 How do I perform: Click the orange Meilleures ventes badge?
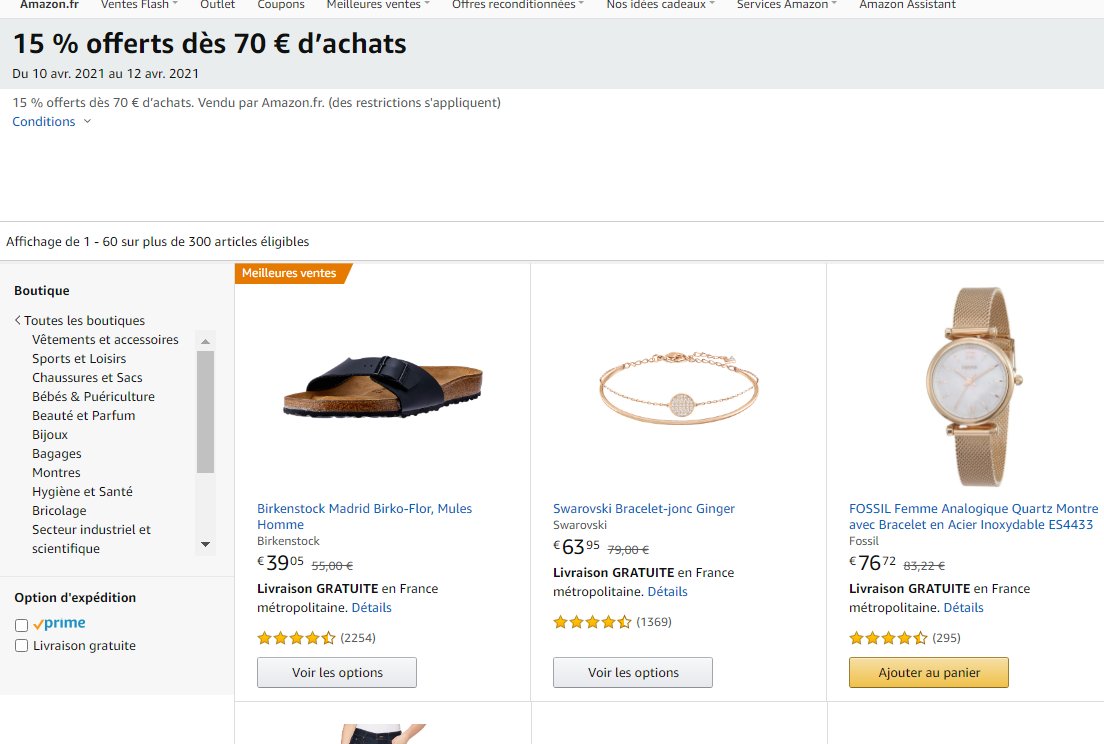(290, 271)
